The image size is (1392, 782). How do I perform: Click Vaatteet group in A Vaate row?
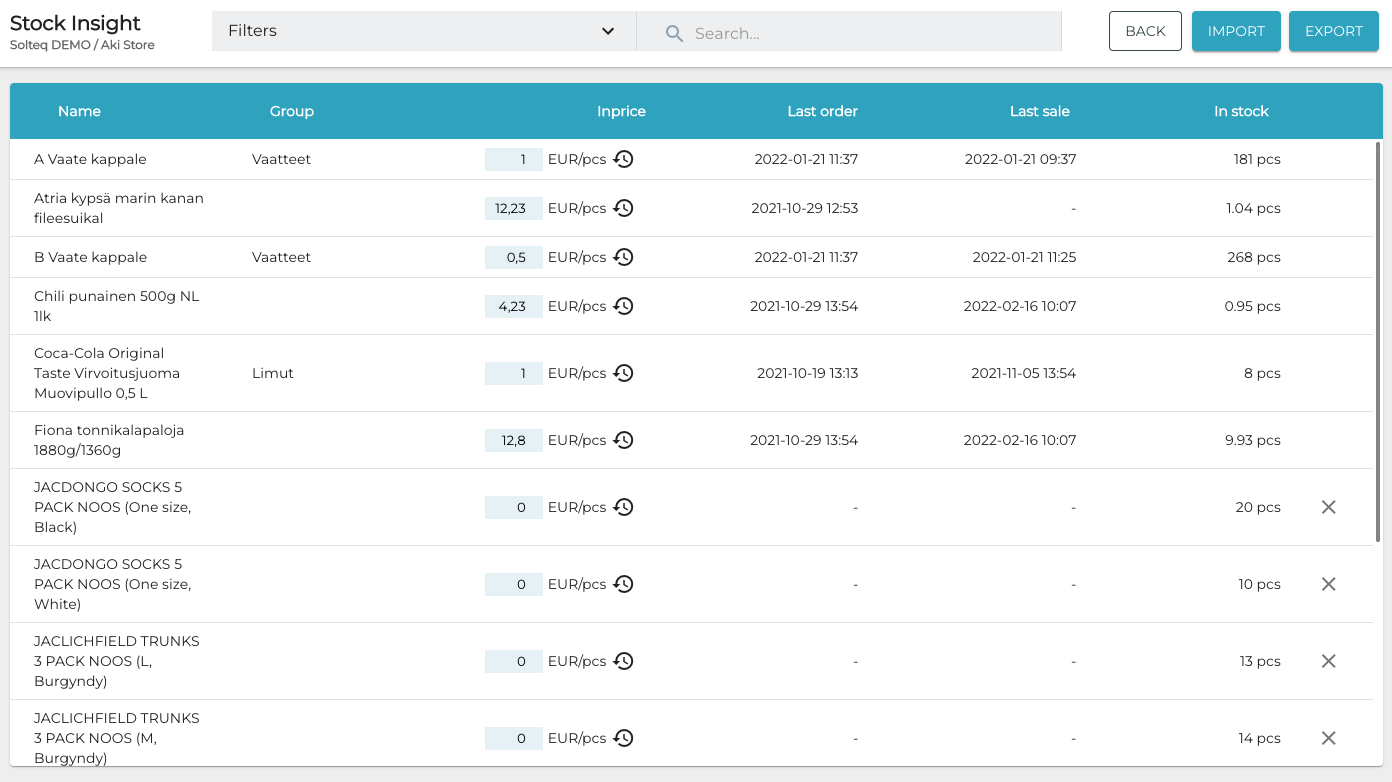(281, 159)
